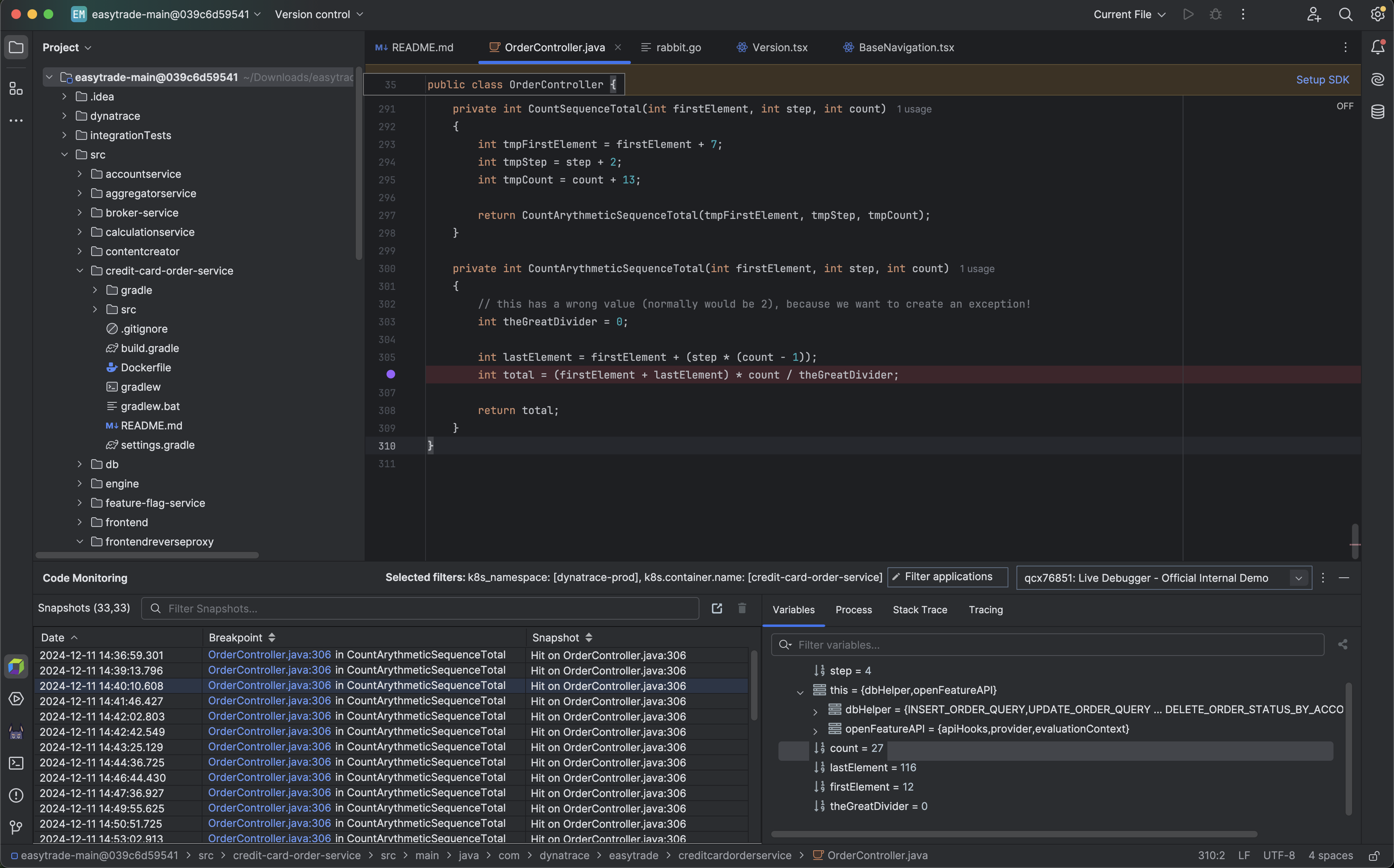Image resolution: width=1394 pixels, height=868 pixels.
Task: Open the Current File run configuration dropdown
Action: click(x=1127, y=15)
